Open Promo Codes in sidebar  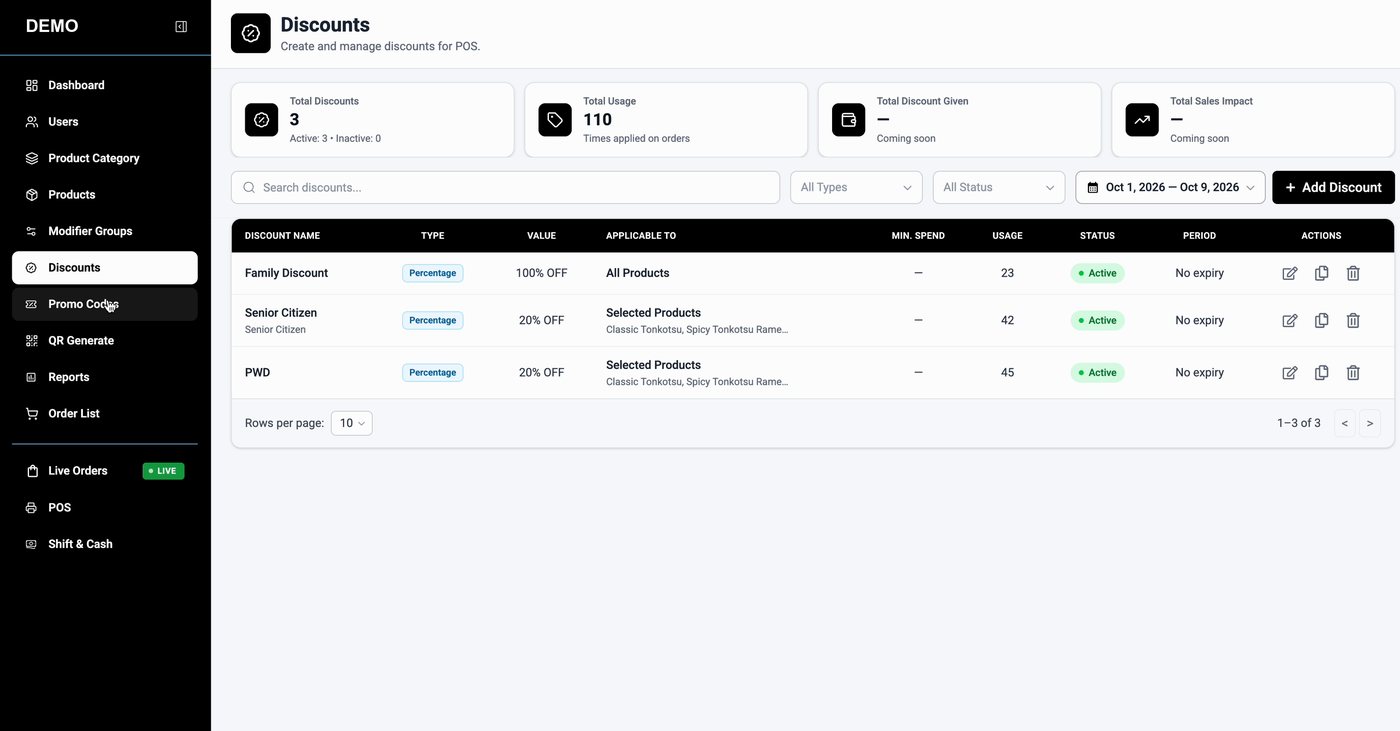click(x=105, y=304)
